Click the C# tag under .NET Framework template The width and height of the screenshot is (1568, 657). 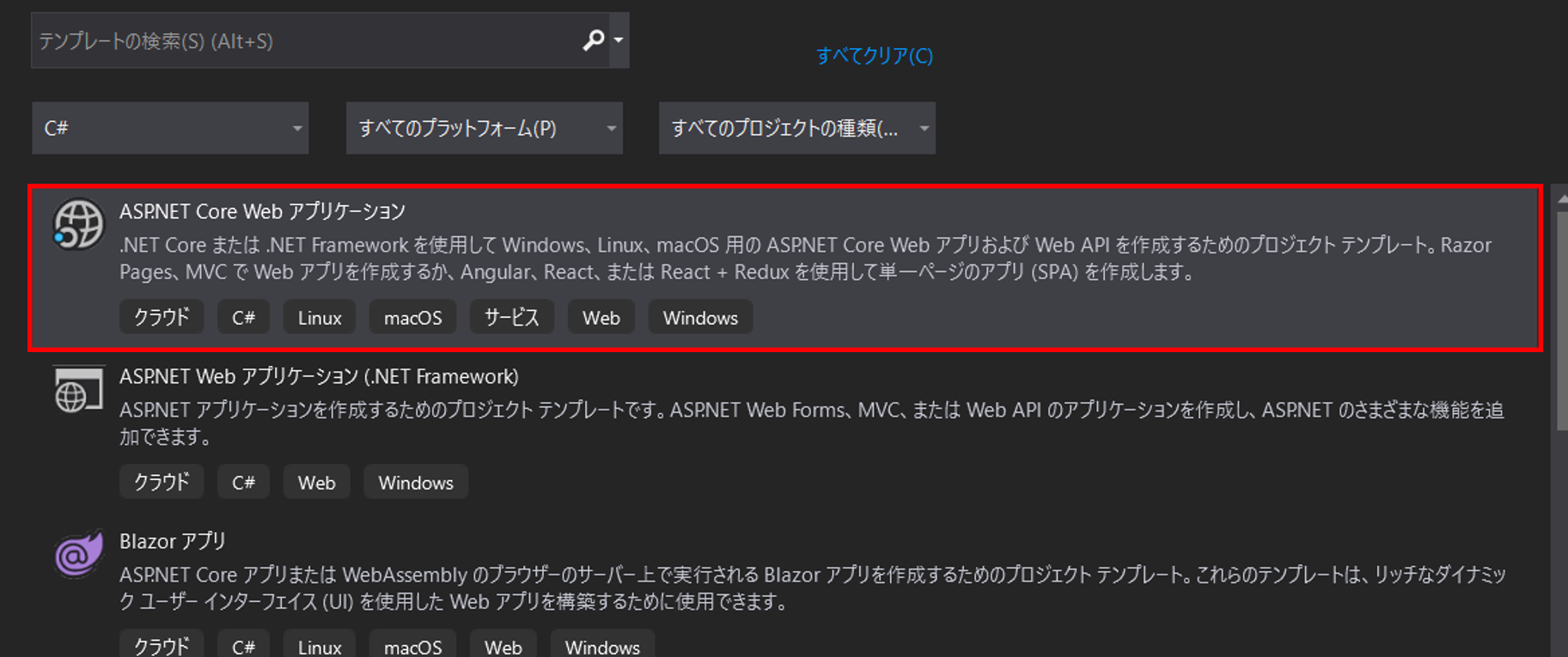tap(243, 482)
